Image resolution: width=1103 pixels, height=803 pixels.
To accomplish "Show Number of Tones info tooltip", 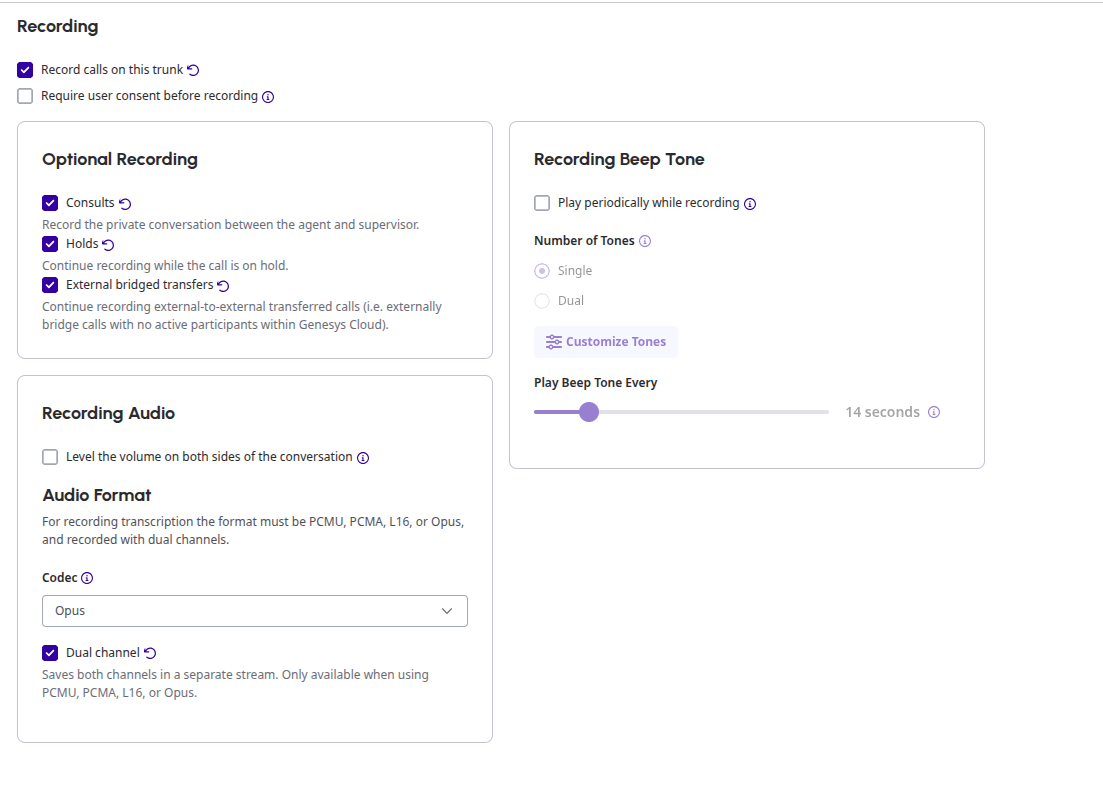I will click(645, 241).
